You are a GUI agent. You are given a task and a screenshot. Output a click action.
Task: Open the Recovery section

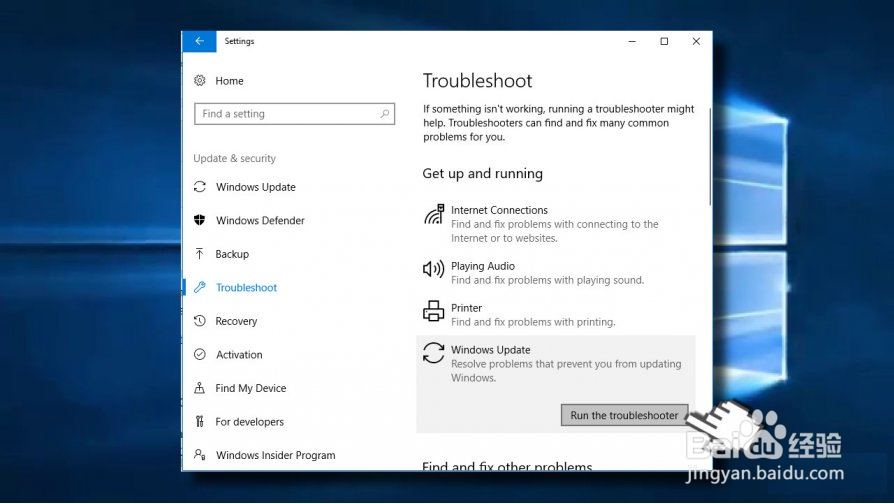(x=236, y=322)
